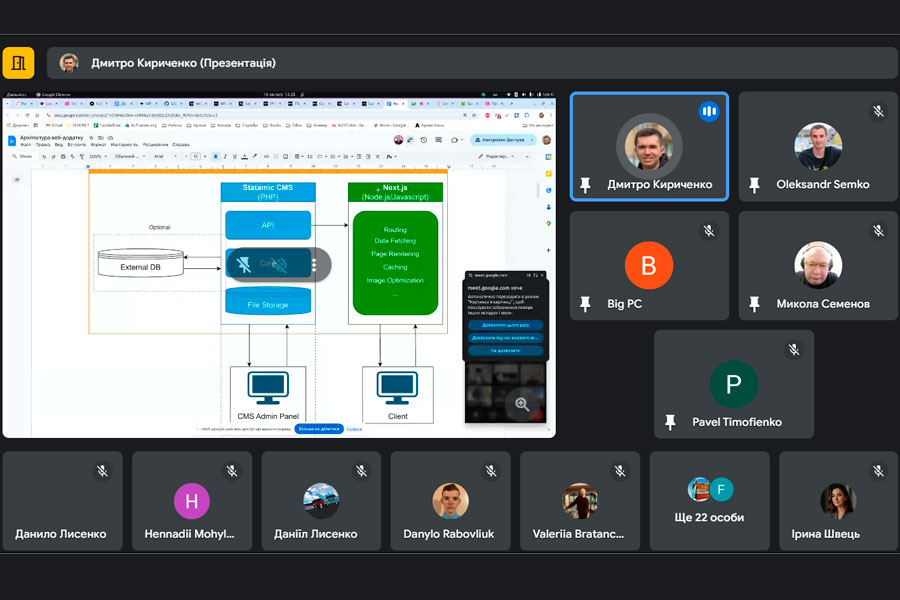Viewport: 900px width, 600px height.
Task: Open the Вид menu in Docs
Action: click(59, 145)
